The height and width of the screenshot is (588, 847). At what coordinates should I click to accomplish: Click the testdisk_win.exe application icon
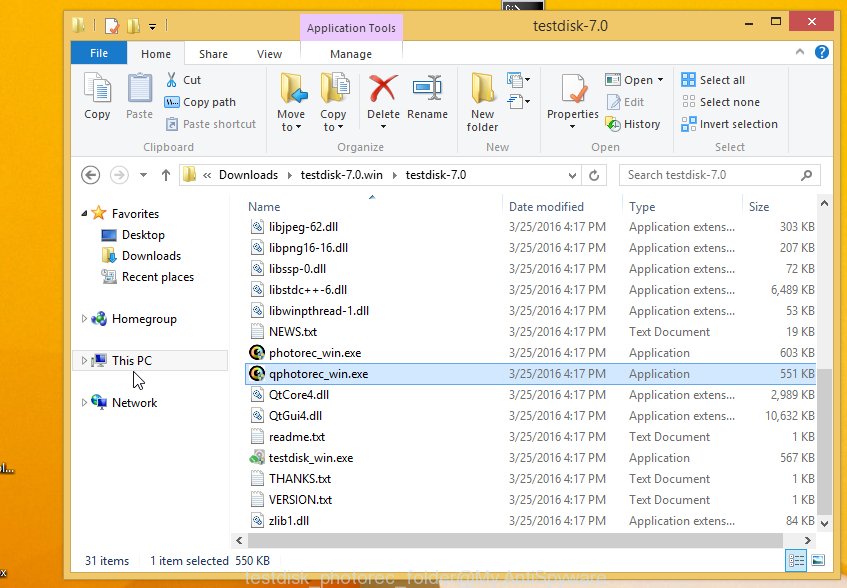(257, 458)
